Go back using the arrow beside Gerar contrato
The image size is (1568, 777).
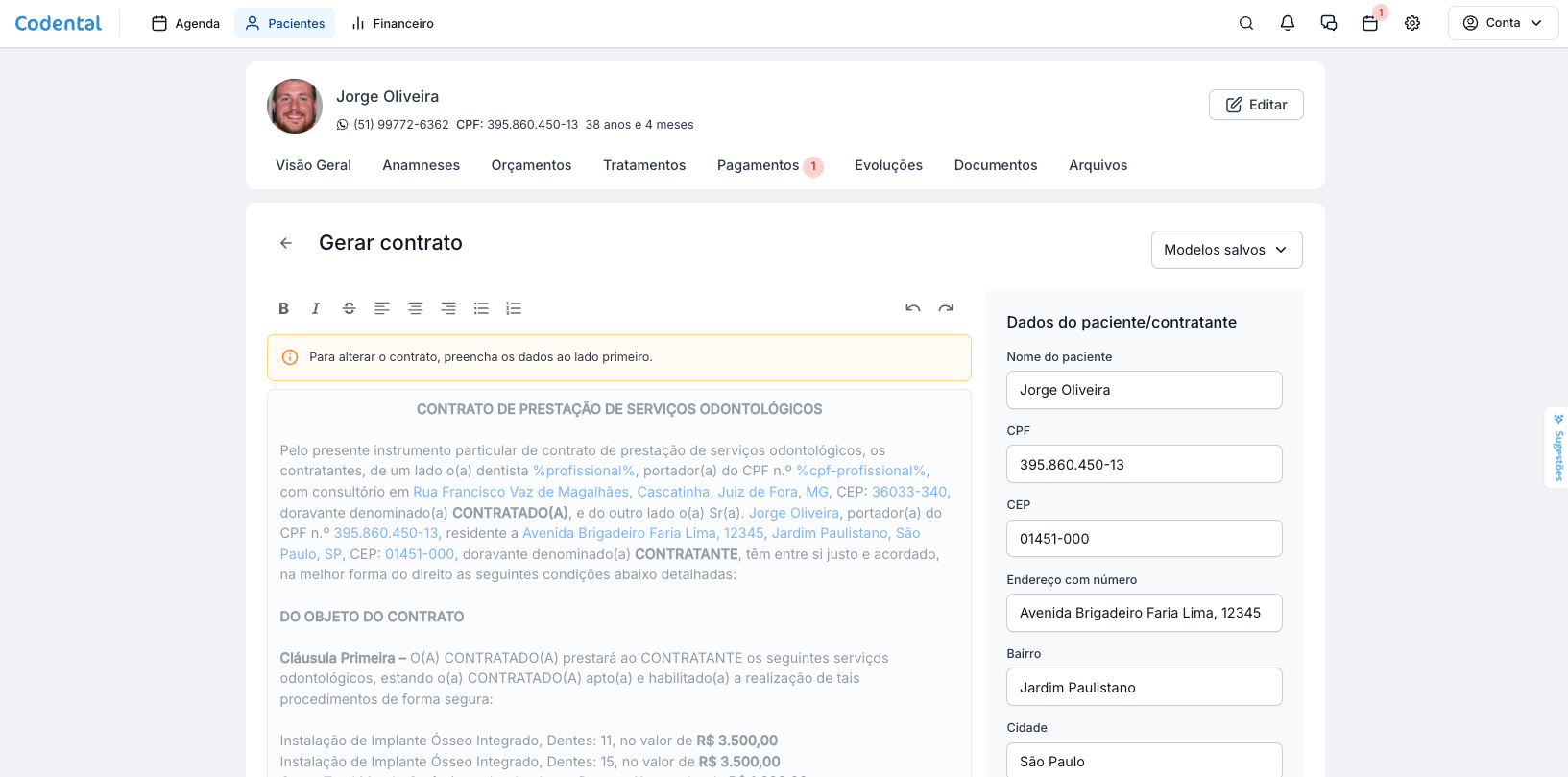pyautogui.click(x=286, y=243)
